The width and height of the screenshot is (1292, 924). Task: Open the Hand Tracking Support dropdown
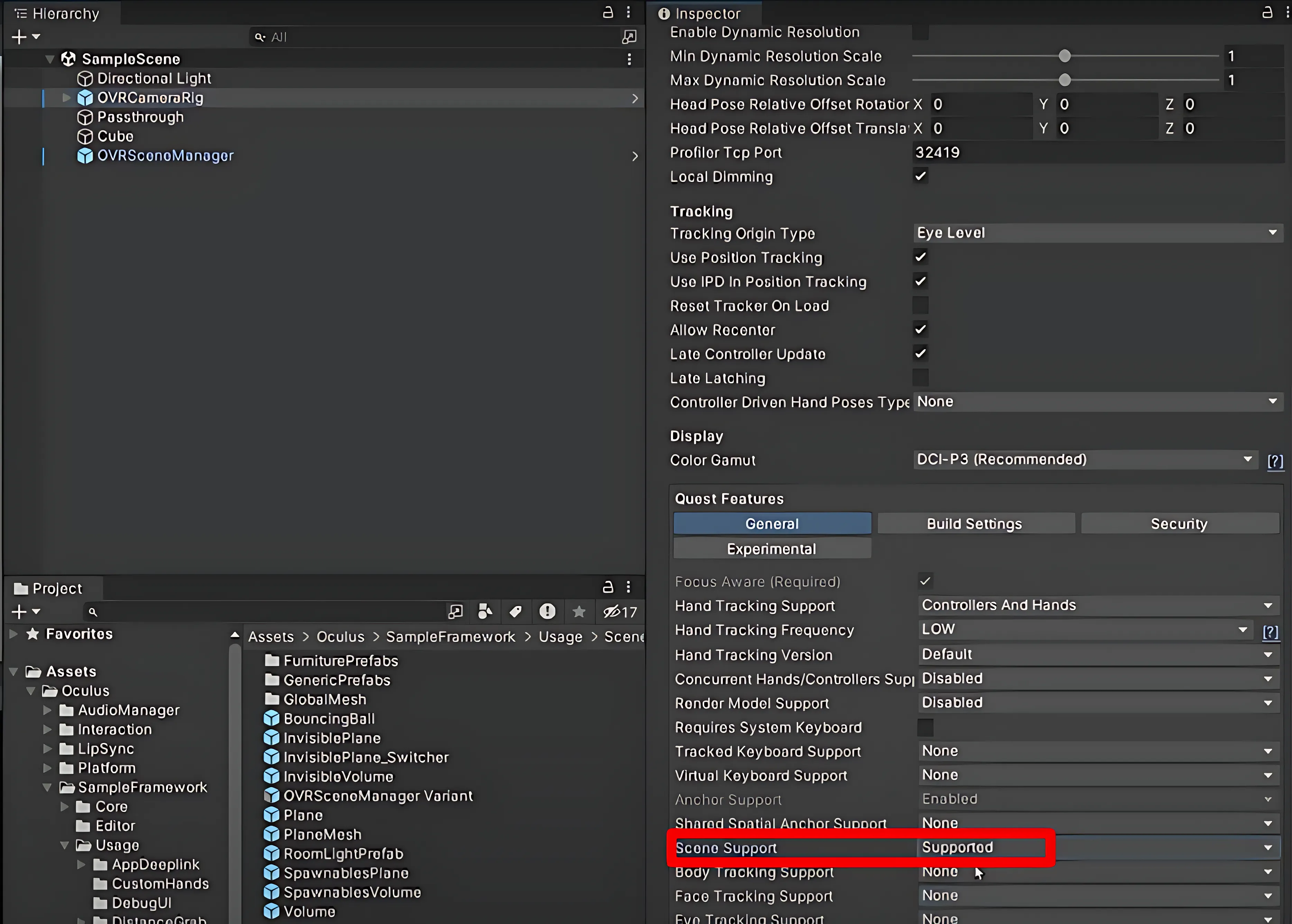(x=1097, y=606)
